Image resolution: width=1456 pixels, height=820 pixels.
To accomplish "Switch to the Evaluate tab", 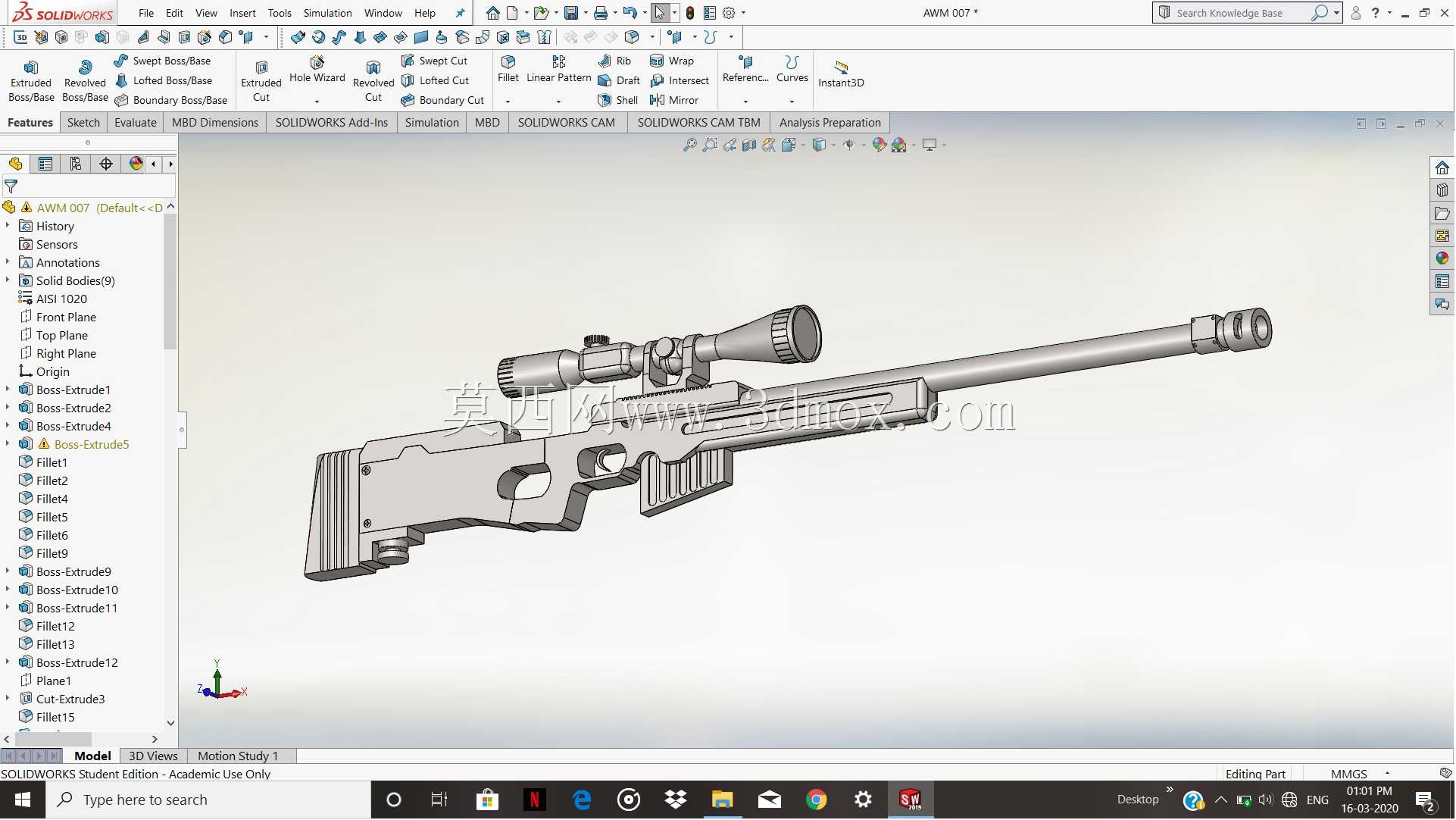I will pyautogui.click(x=136, y=123).
